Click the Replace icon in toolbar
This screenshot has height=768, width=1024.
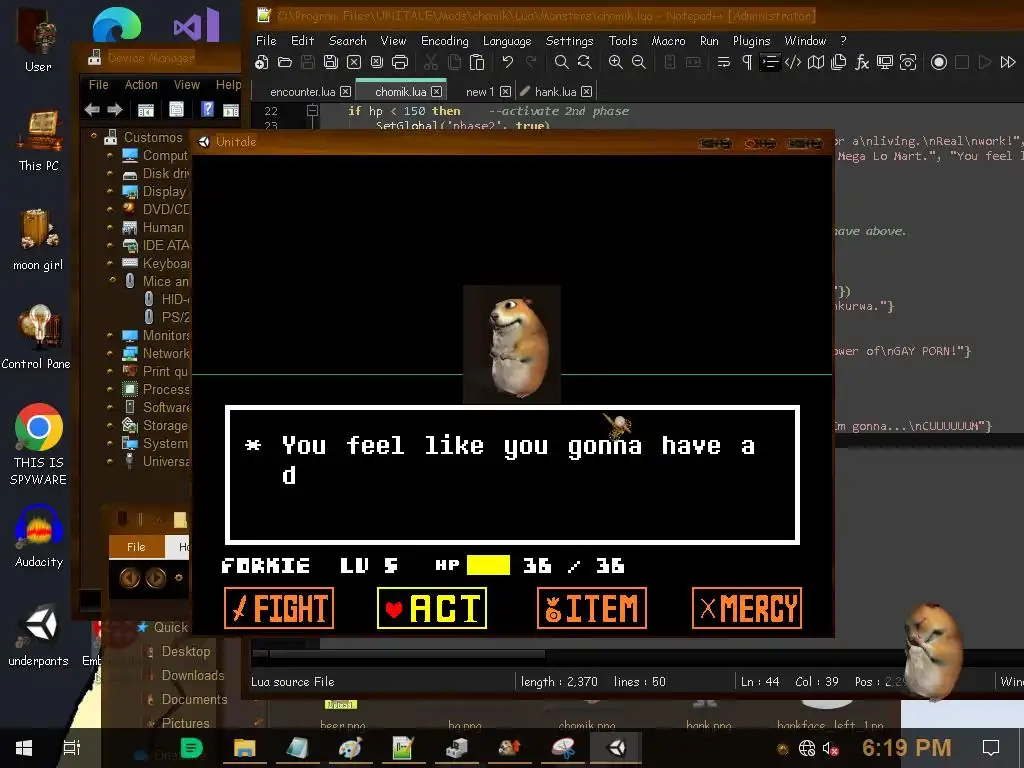584,62
